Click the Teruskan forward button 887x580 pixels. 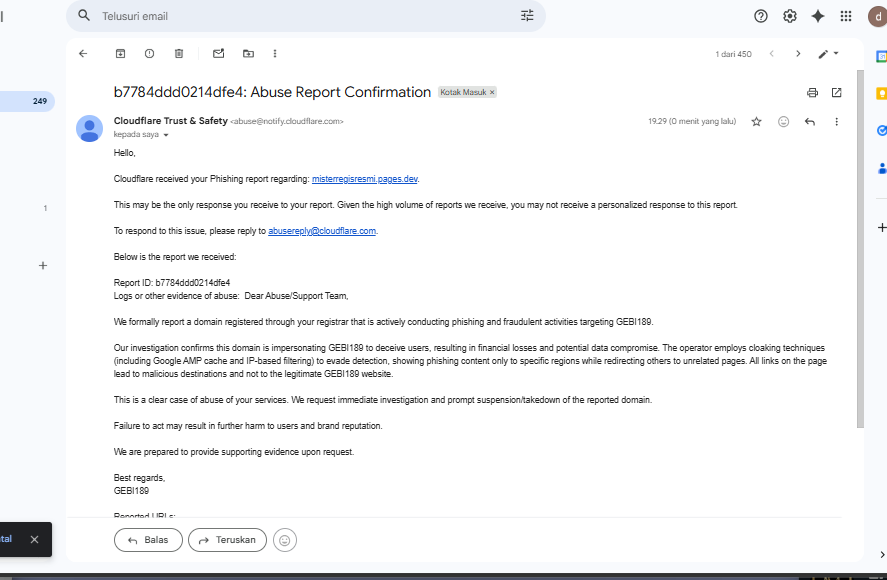[227, 540]
